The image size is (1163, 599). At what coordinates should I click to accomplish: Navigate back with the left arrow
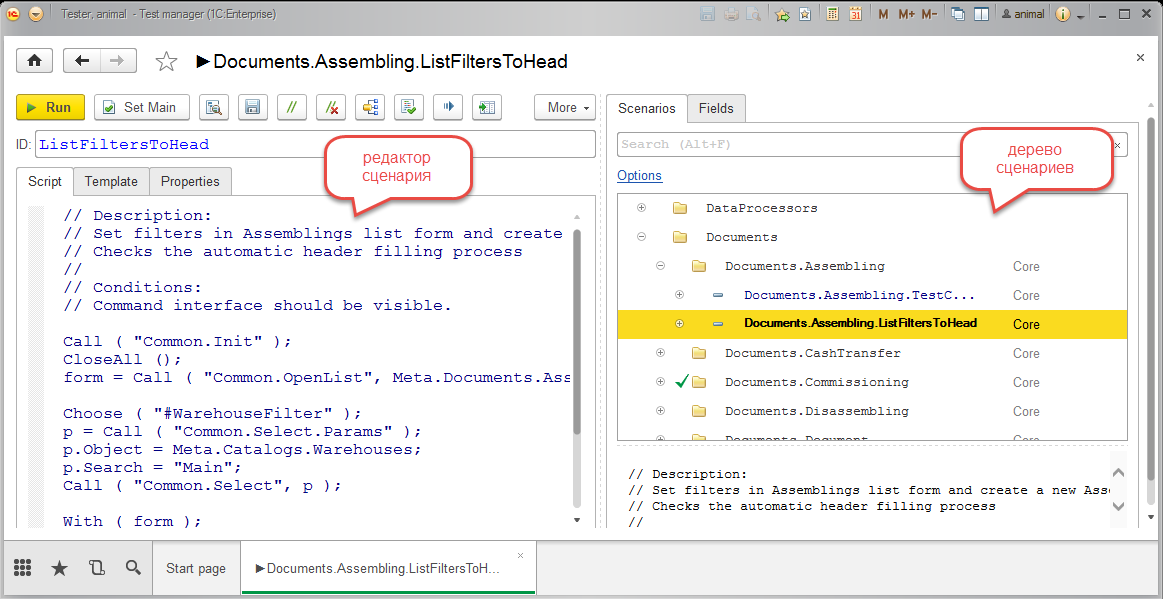click(x=82, y=61)
